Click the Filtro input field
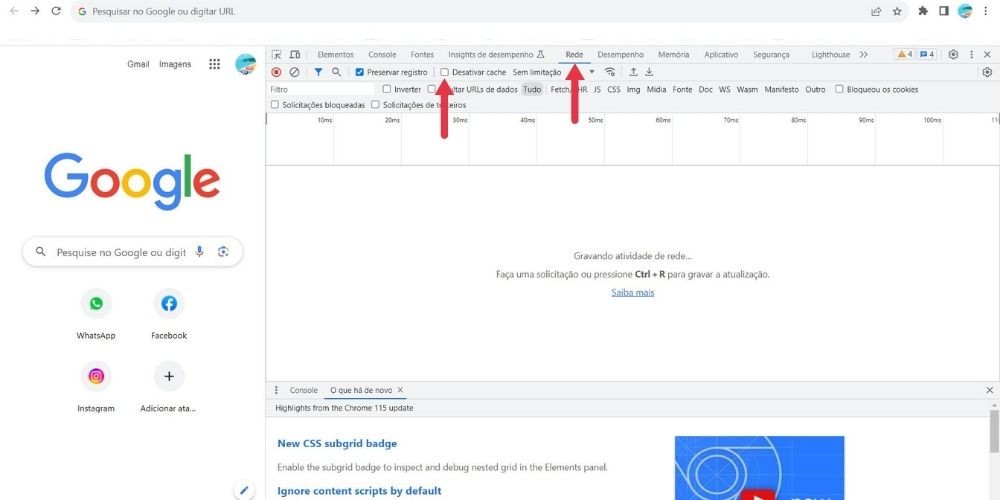1000x500 pixels. [x=321, y=89]
